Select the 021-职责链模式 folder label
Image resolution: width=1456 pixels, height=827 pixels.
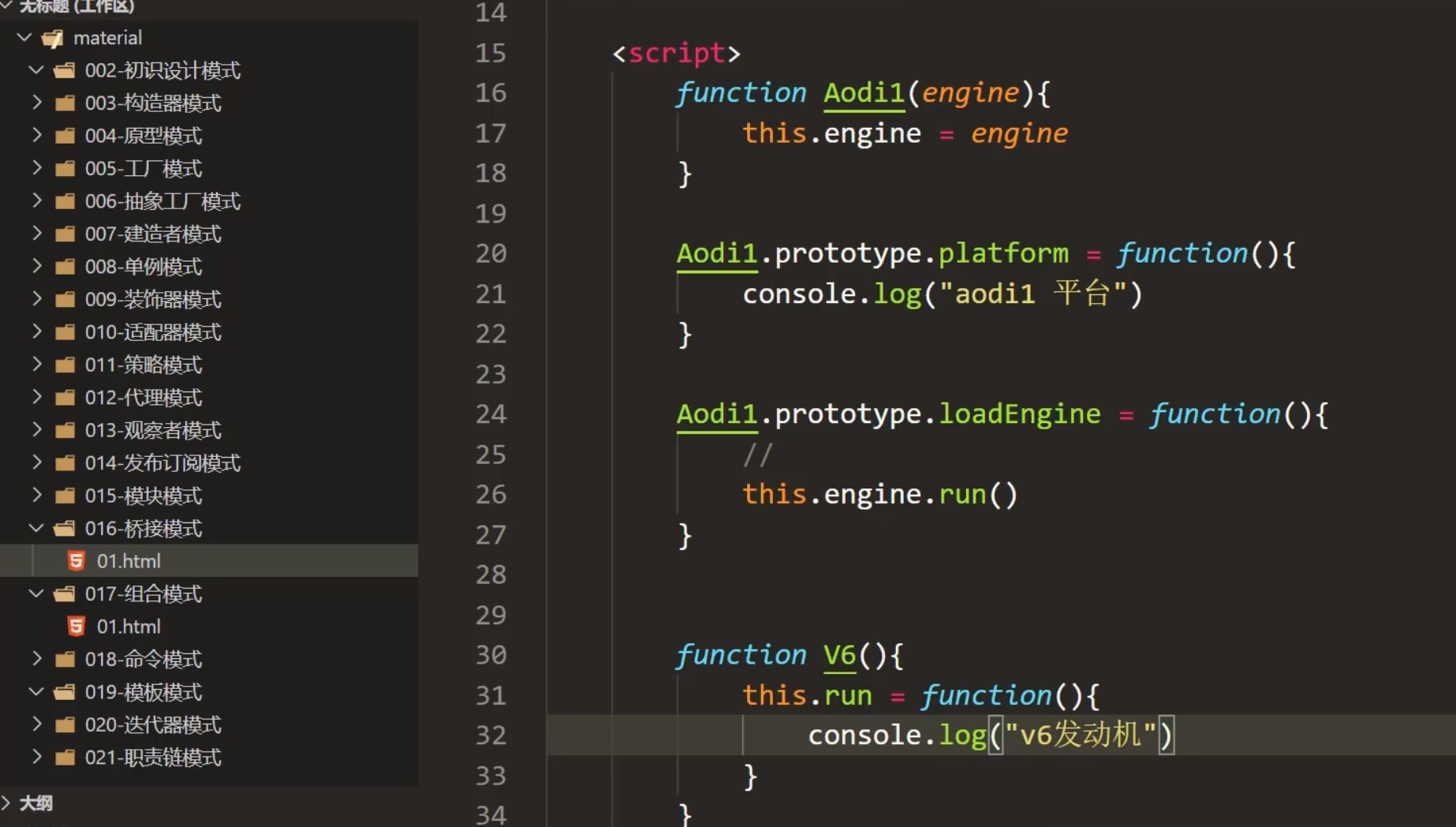(x=153, y=758)
